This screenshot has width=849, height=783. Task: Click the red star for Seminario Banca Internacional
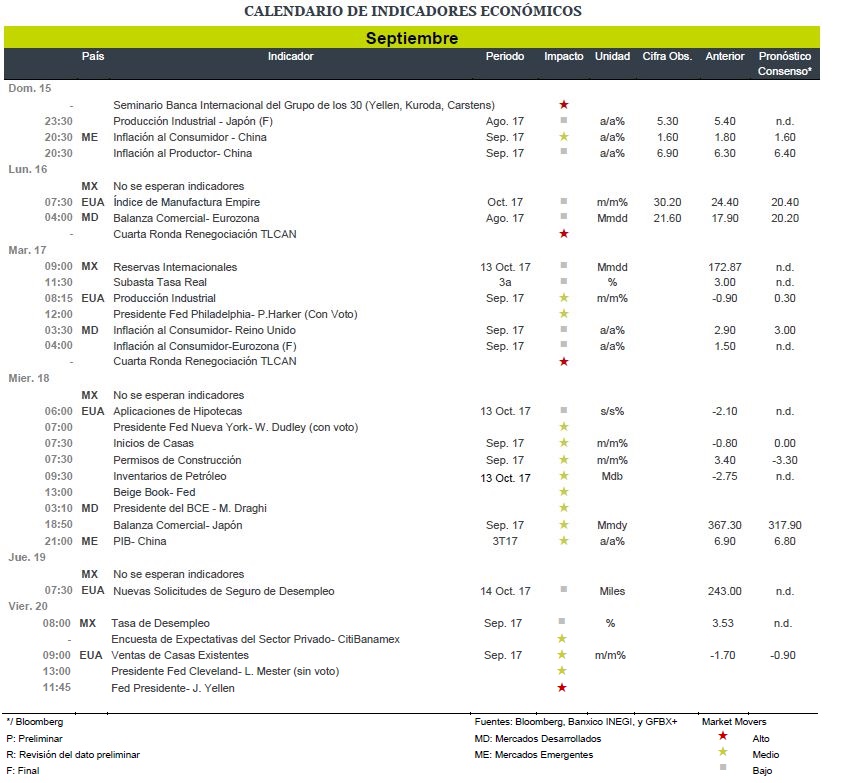pos(564,105)
